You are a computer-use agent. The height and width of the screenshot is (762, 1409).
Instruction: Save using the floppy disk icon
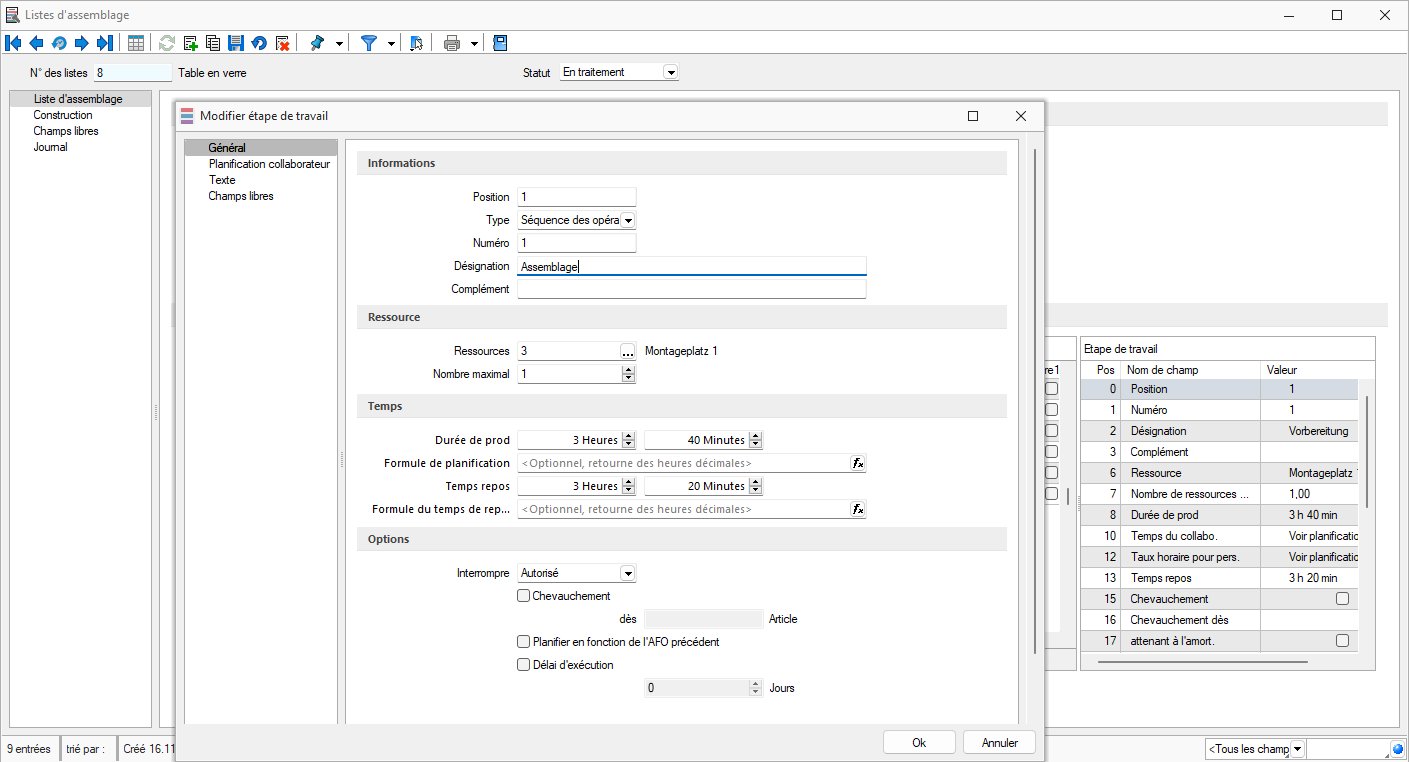pos(236,43)
